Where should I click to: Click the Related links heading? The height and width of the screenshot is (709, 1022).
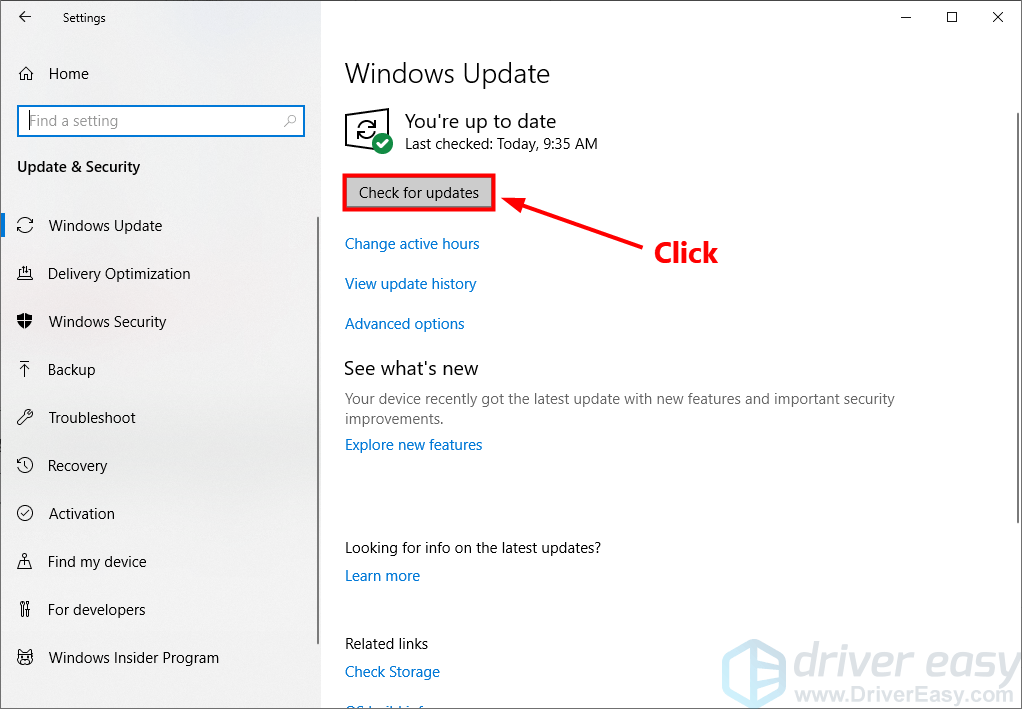point(387,644)
